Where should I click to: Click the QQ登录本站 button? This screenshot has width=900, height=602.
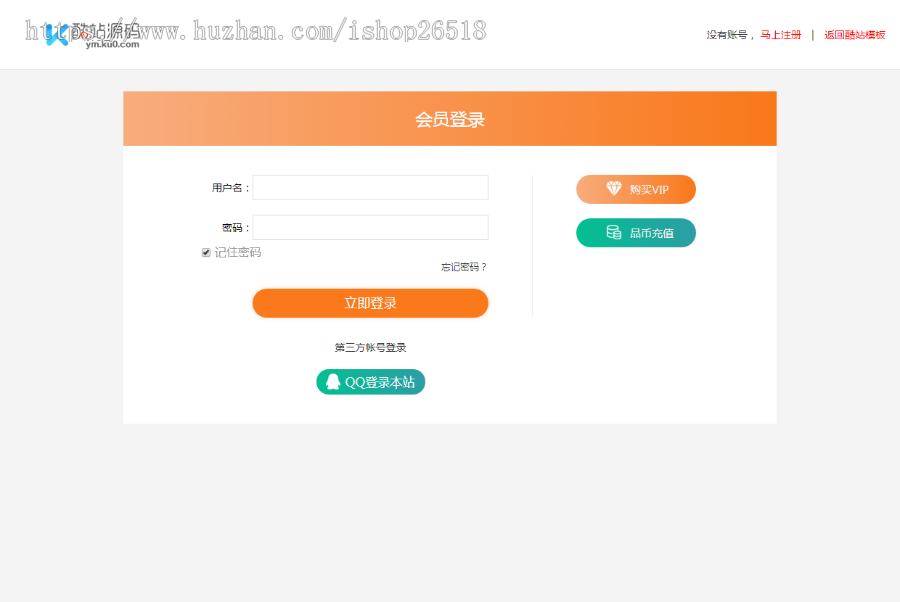coord(371,382)
